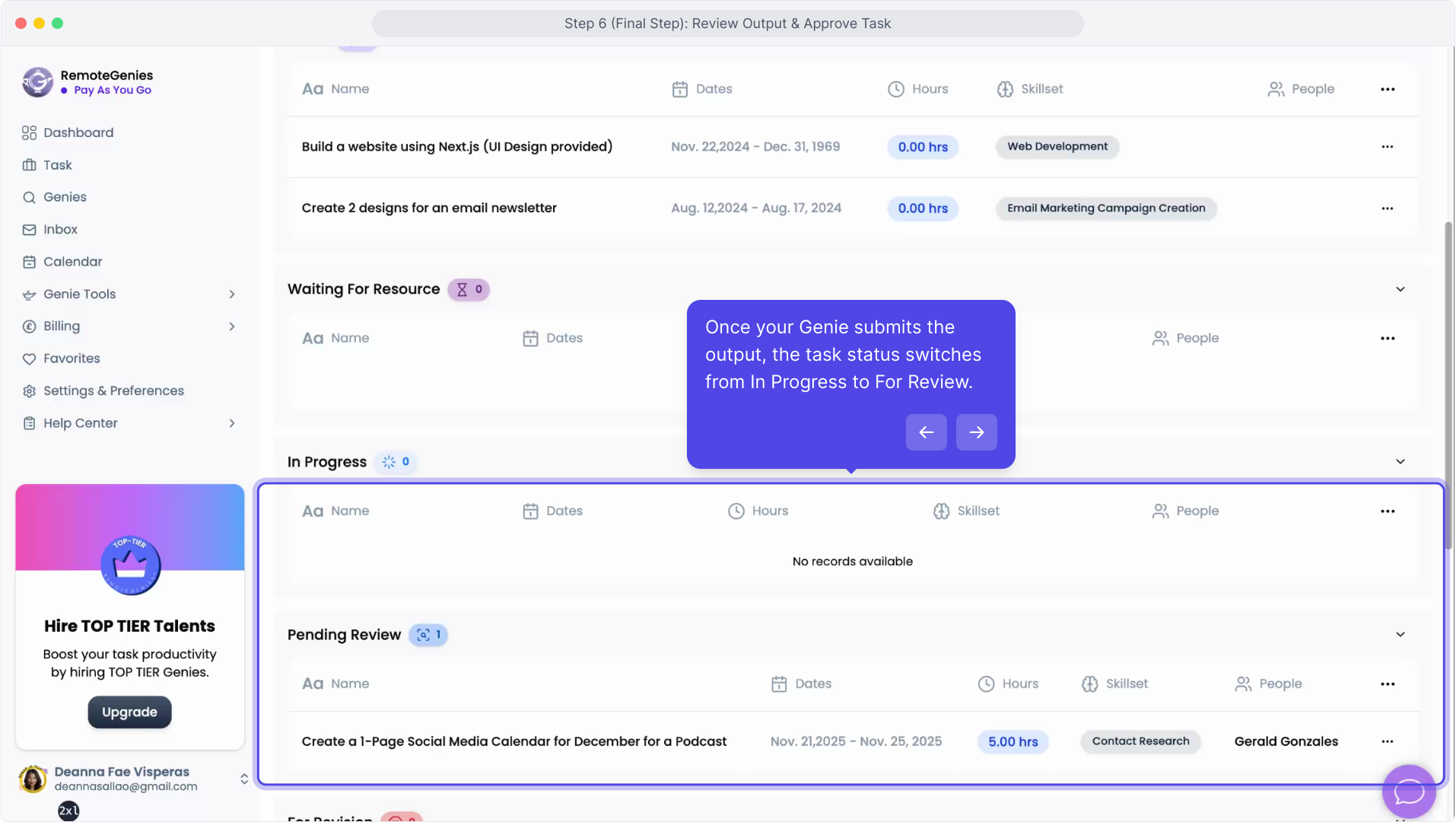Click the 5.00 hrs badge

(1013, 742)
